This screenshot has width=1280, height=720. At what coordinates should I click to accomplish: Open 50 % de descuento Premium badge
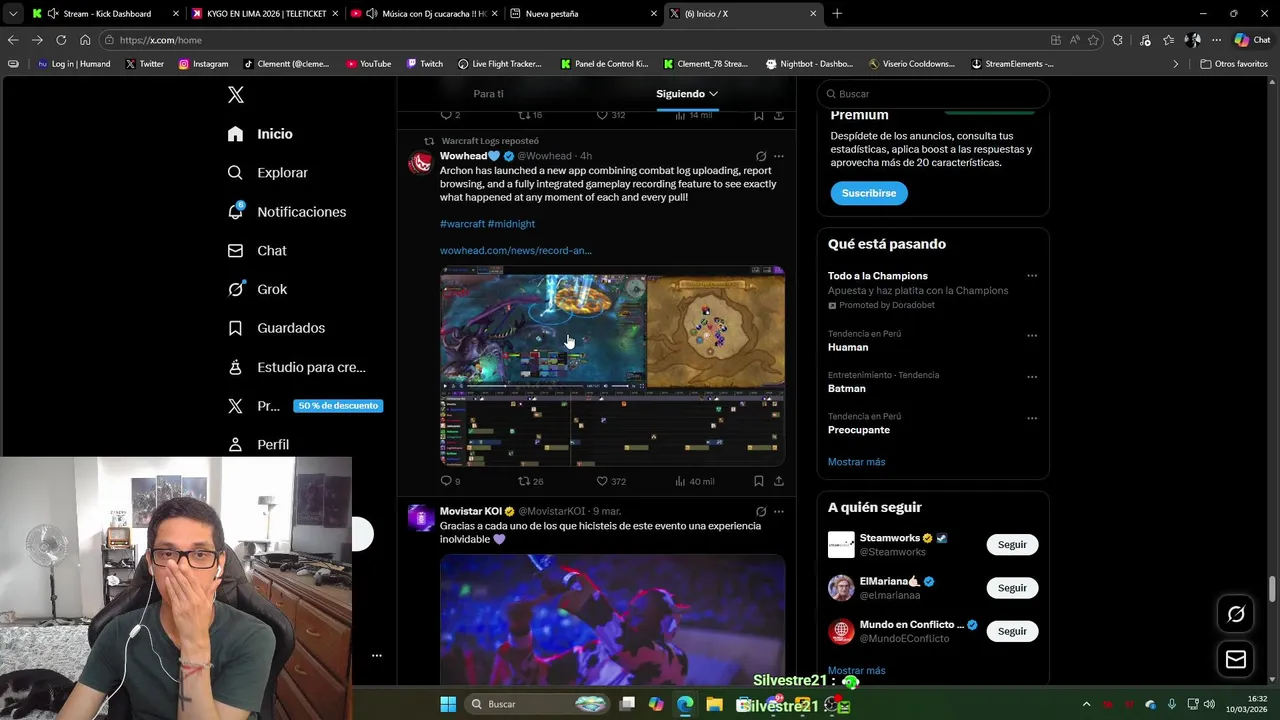(338, 406)
